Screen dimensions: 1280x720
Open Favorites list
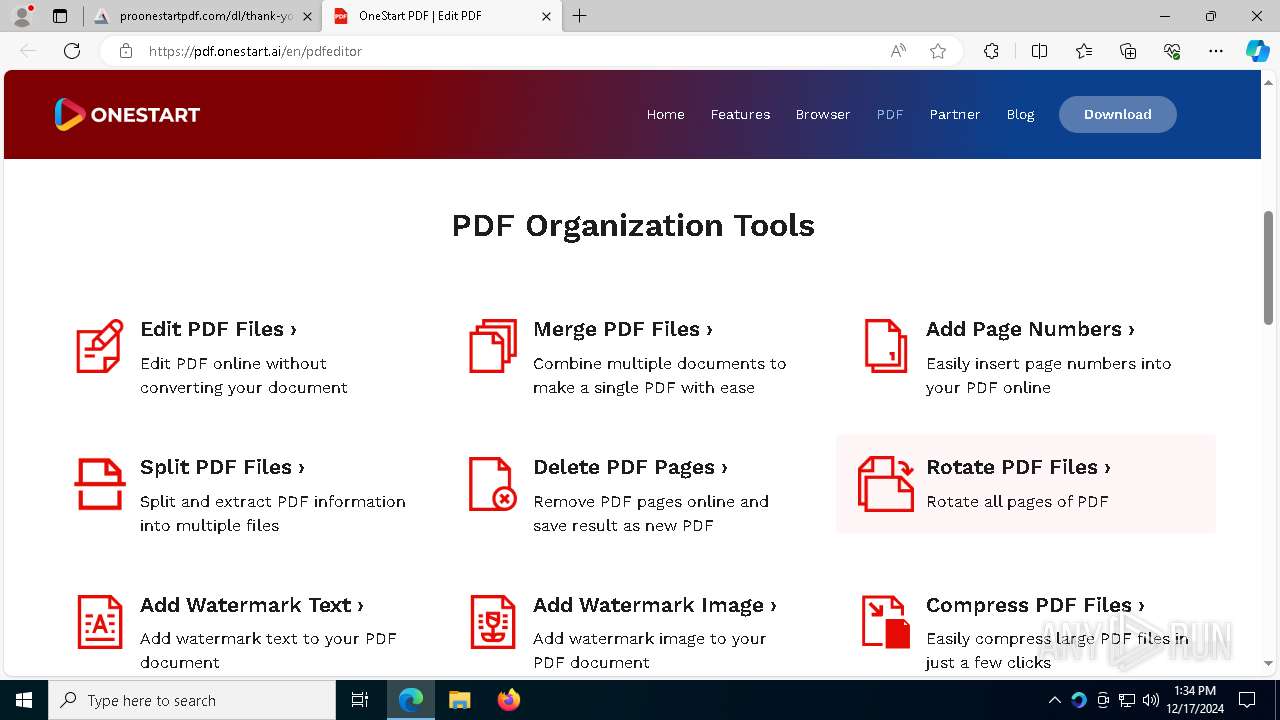(1084, 51)
